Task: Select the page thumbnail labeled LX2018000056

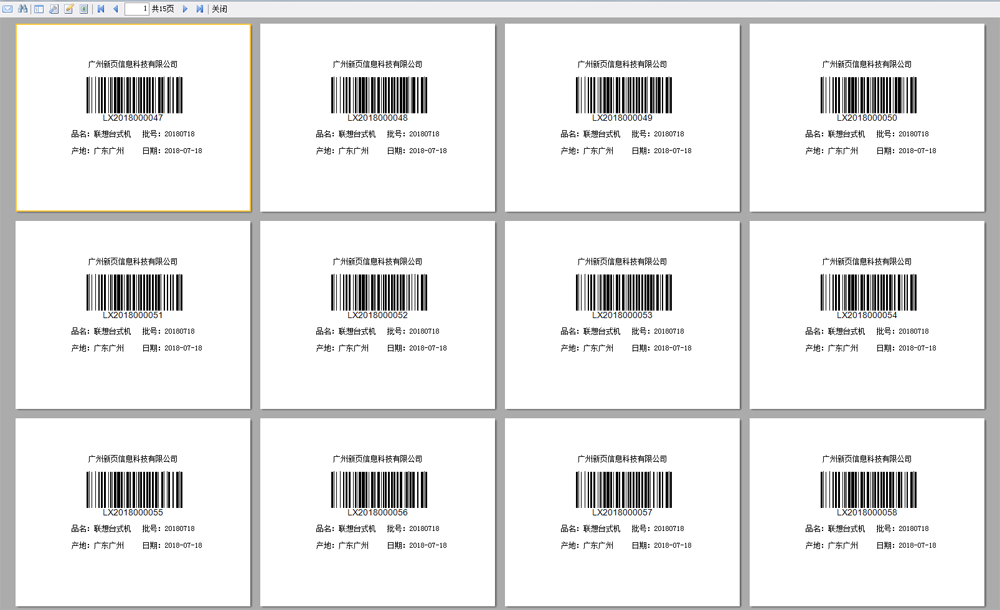Action: tap(378, 512)
